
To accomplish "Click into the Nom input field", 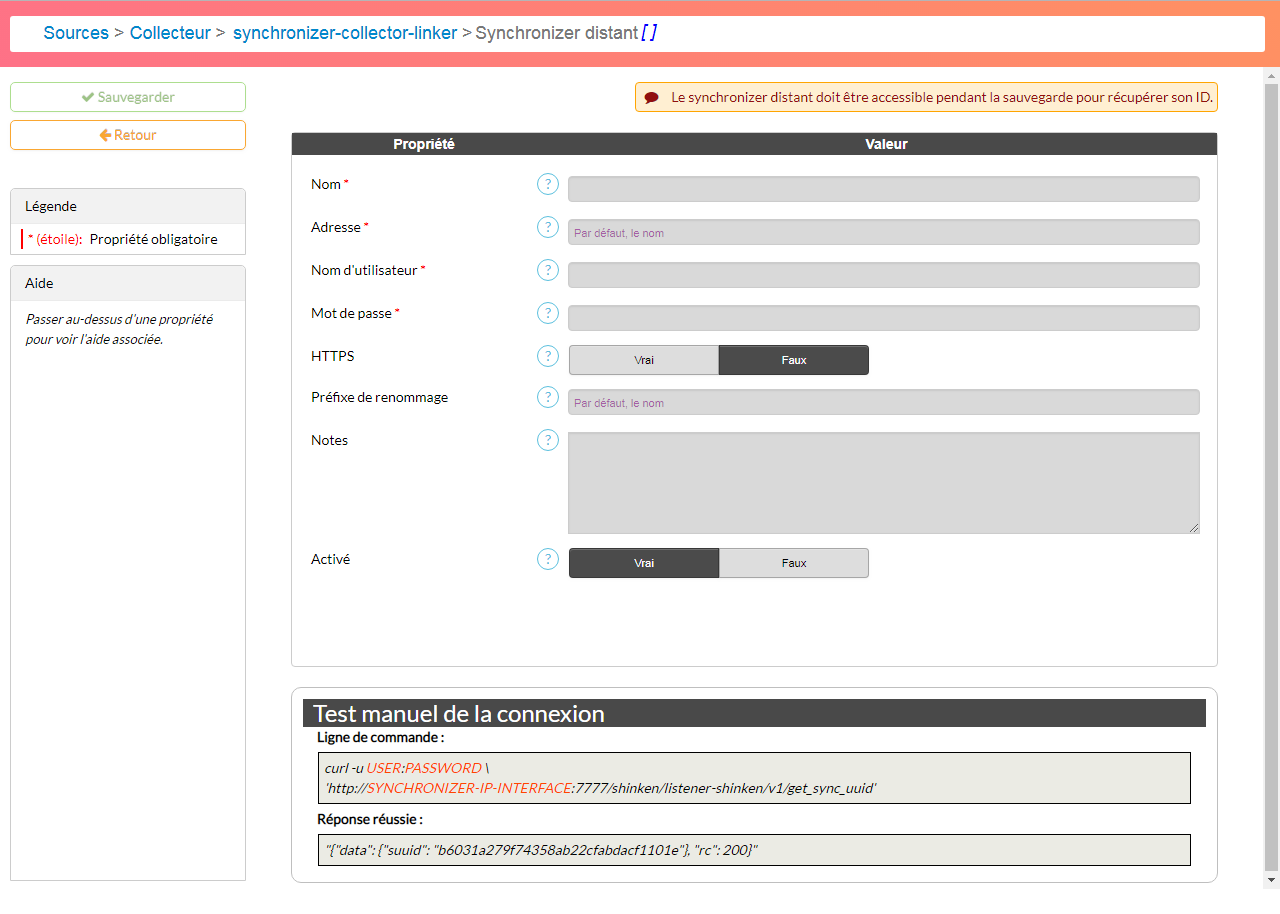I will (883, 189).
